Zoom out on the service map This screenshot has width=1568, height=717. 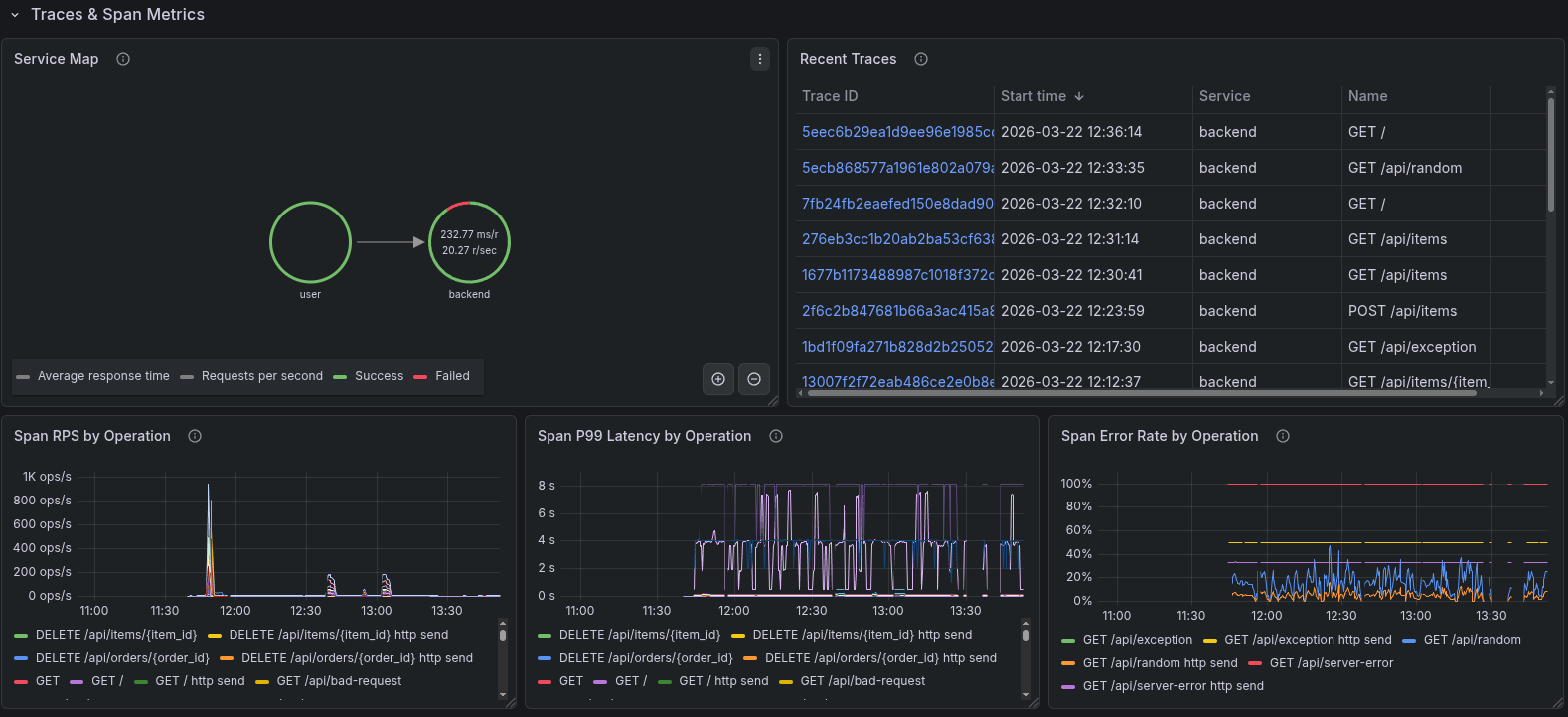pos(754,379)
